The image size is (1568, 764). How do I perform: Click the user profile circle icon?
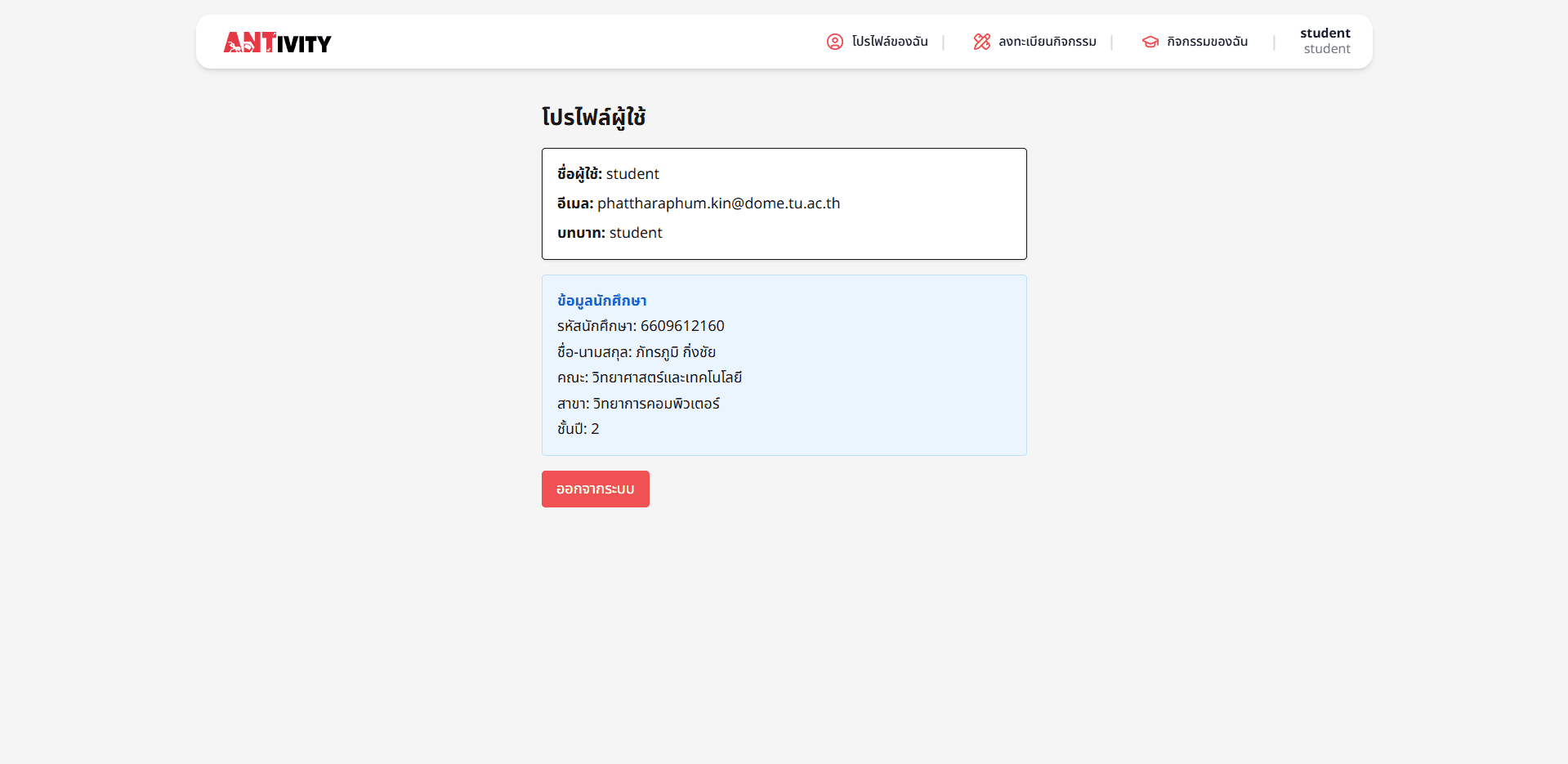click(834, 42)
